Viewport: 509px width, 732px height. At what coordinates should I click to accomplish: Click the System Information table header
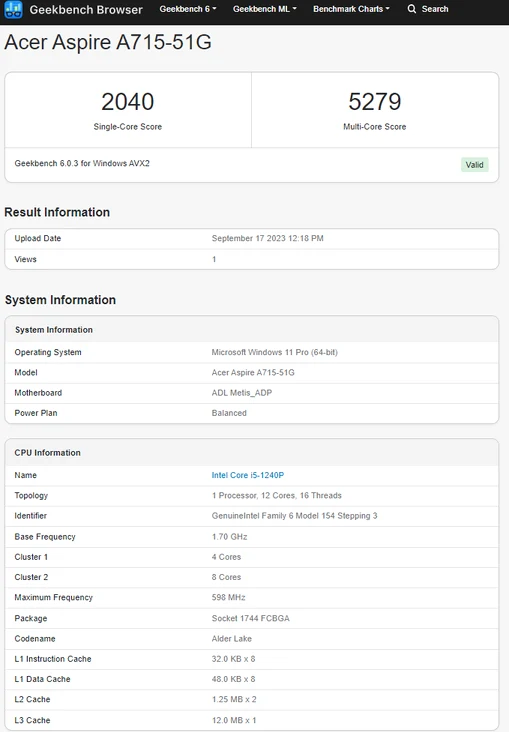tap(54, 330)
